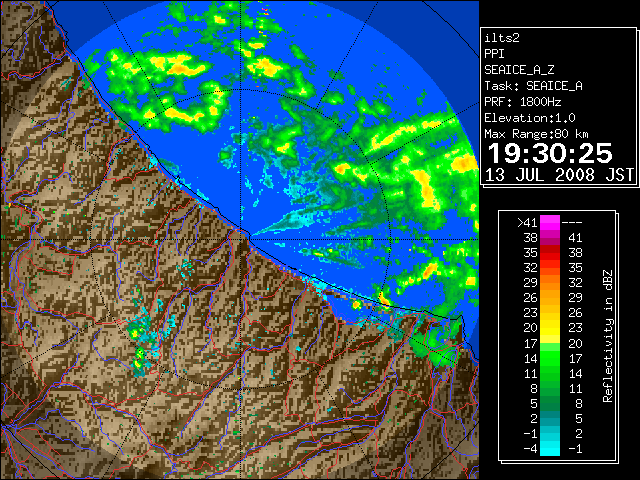Click the 'Reflectivity in dBZ' axis label
The height and width of the screenshot is (480, 640).
pos(608,336)
